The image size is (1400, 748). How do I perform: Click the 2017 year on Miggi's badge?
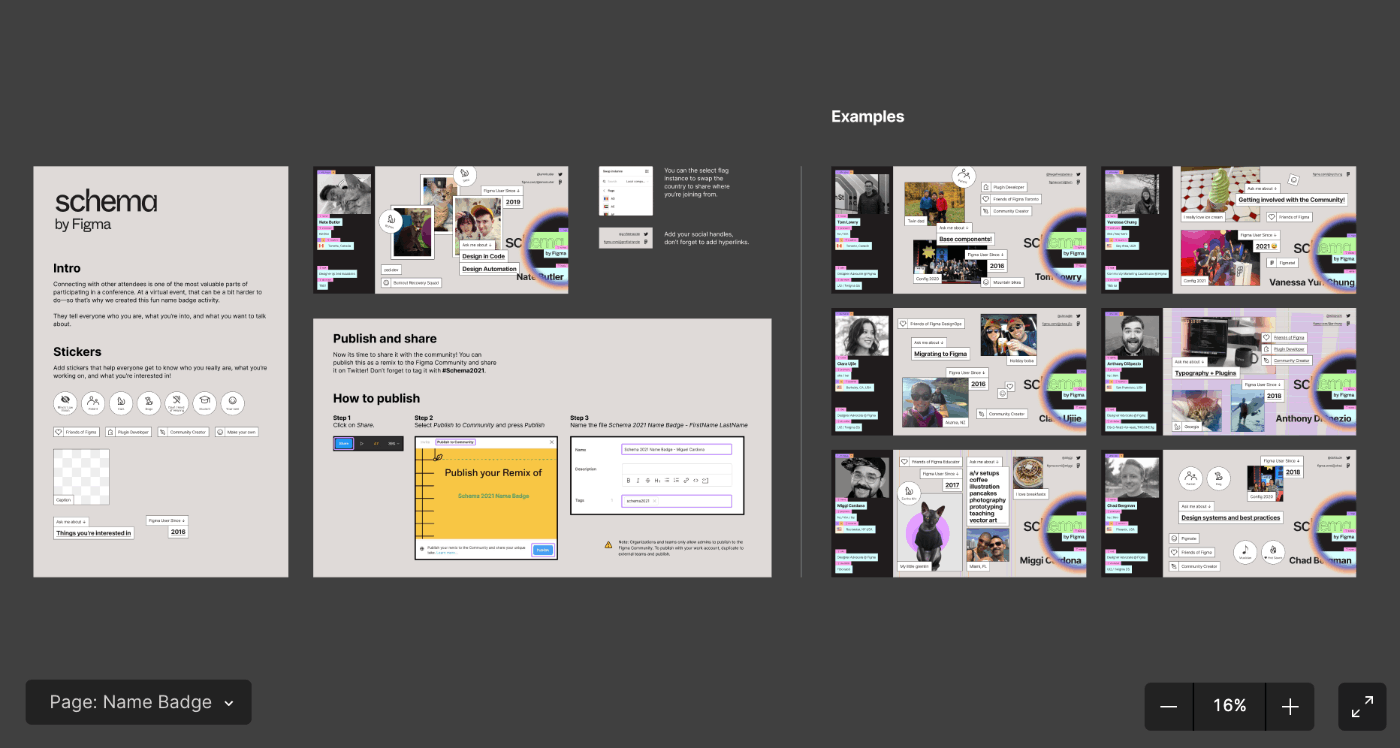pyautogui.click(x=951, y=485)
